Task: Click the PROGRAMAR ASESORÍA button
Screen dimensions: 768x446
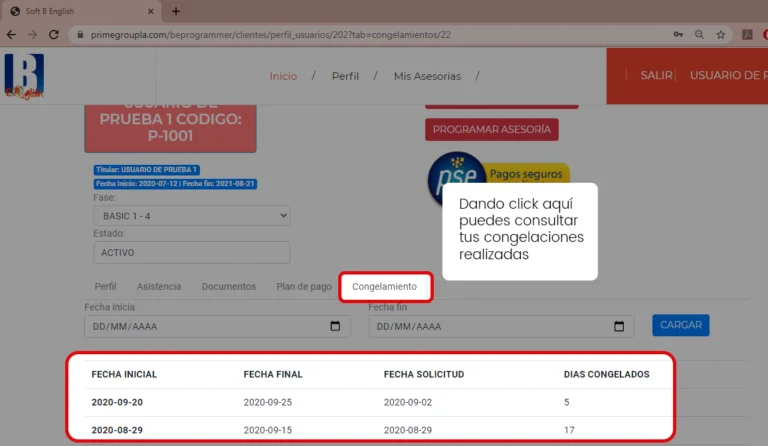Action: (491, 129)
